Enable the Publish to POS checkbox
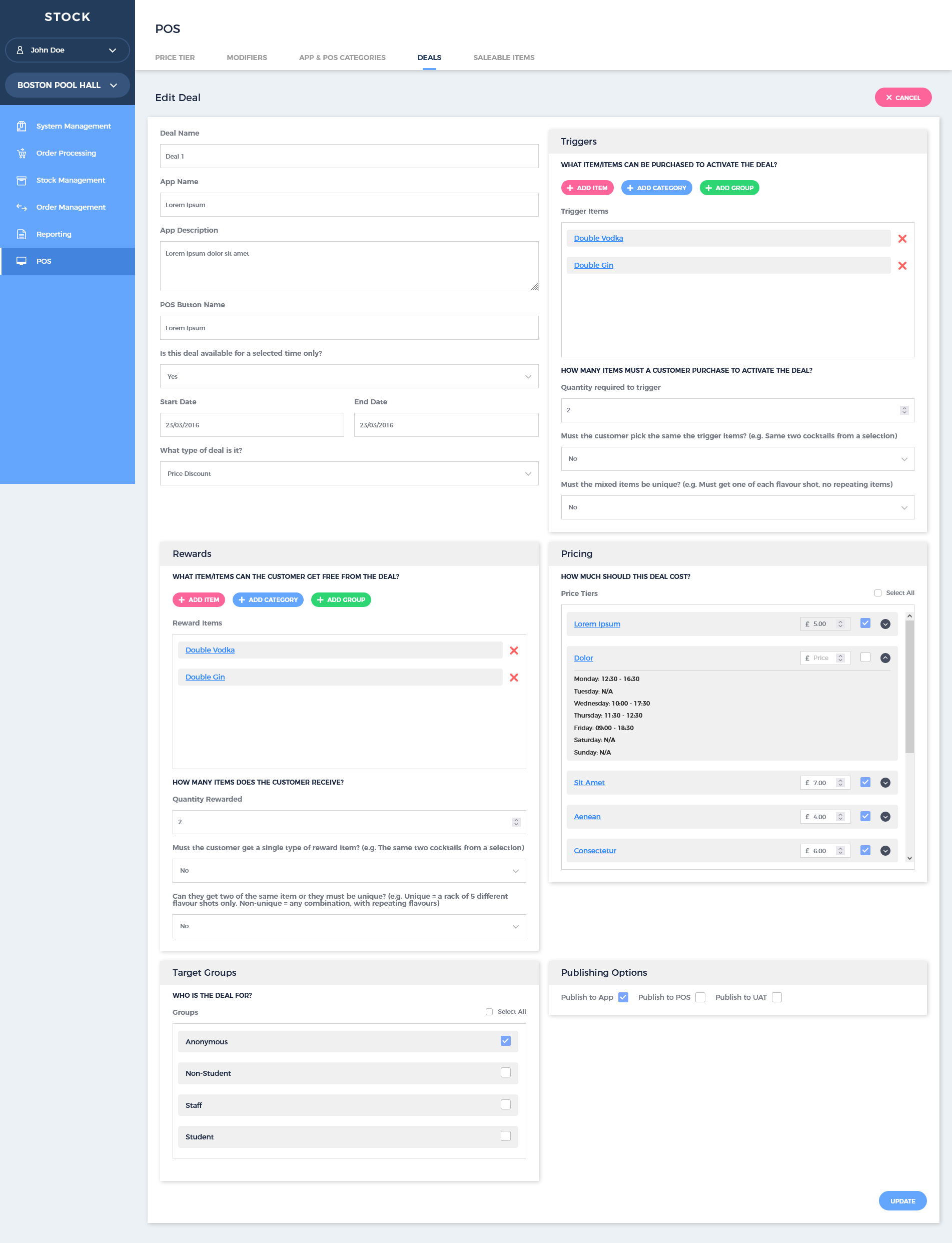 [700, 998]
